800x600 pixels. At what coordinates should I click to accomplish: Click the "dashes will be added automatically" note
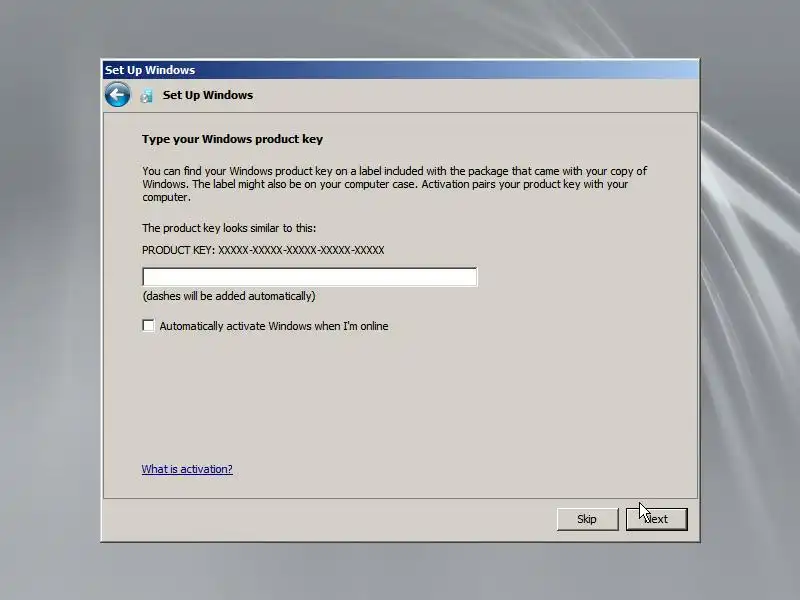(x=229, y=296)
